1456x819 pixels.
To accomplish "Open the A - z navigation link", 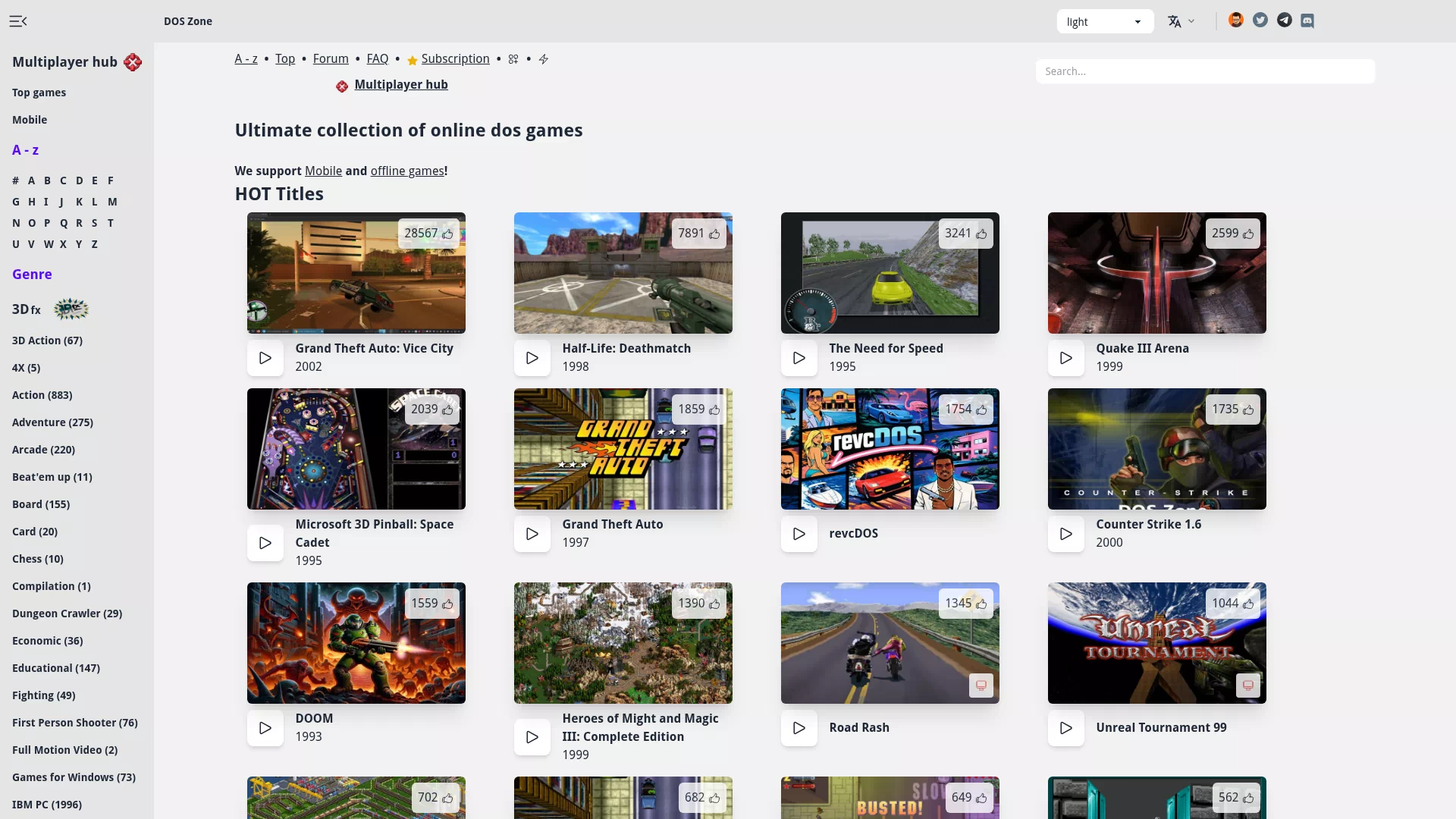I will pyautogui.click(x=246, y=59).
